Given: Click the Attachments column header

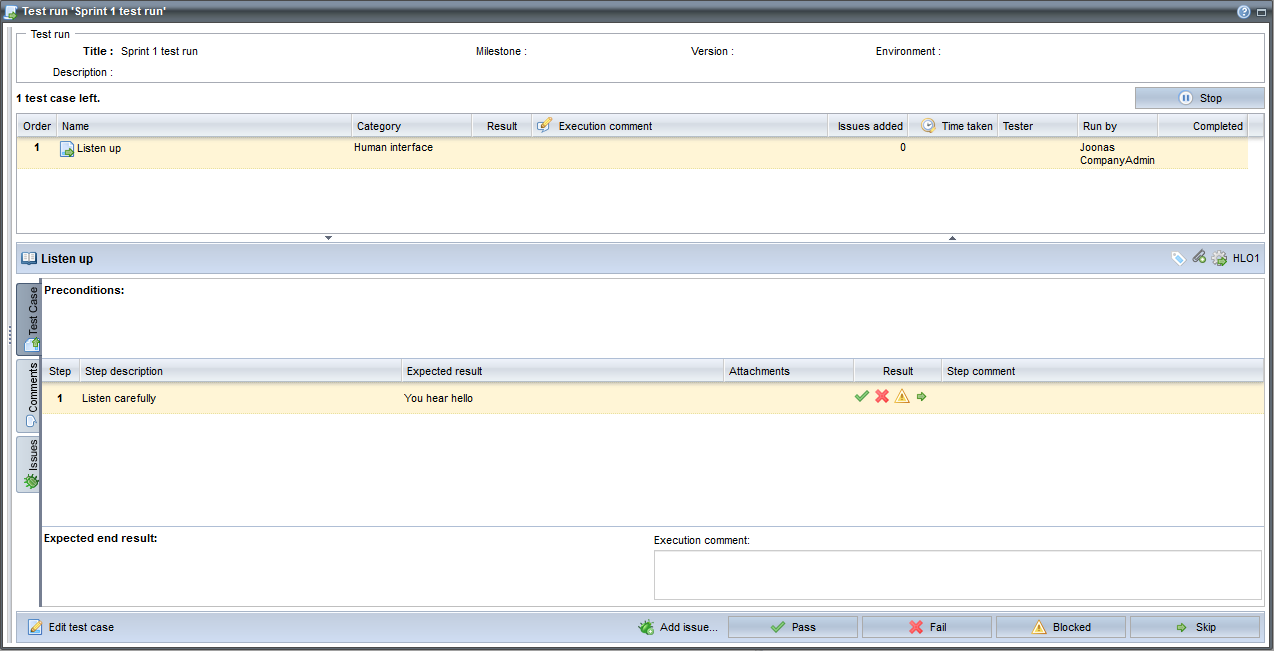Looking at the screenshot, I should tap(789, 371).
